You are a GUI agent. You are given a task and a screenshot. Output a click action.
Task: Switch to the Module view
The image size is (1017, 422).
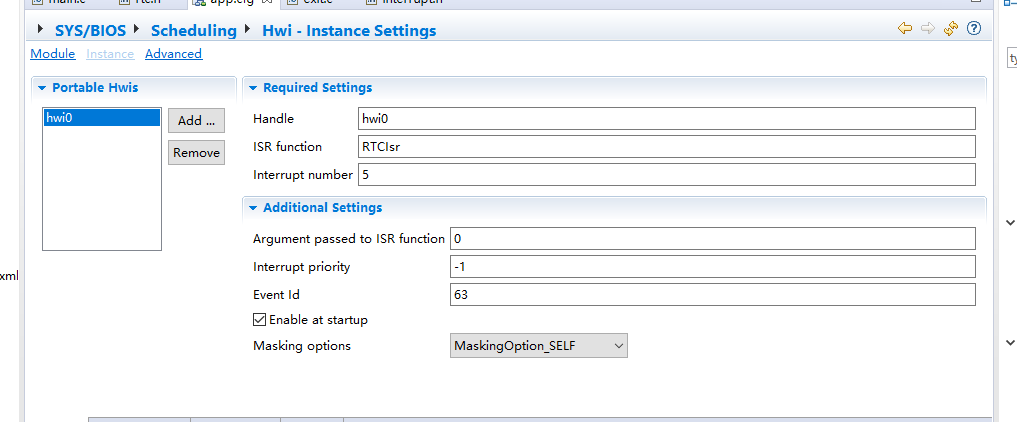52,54
